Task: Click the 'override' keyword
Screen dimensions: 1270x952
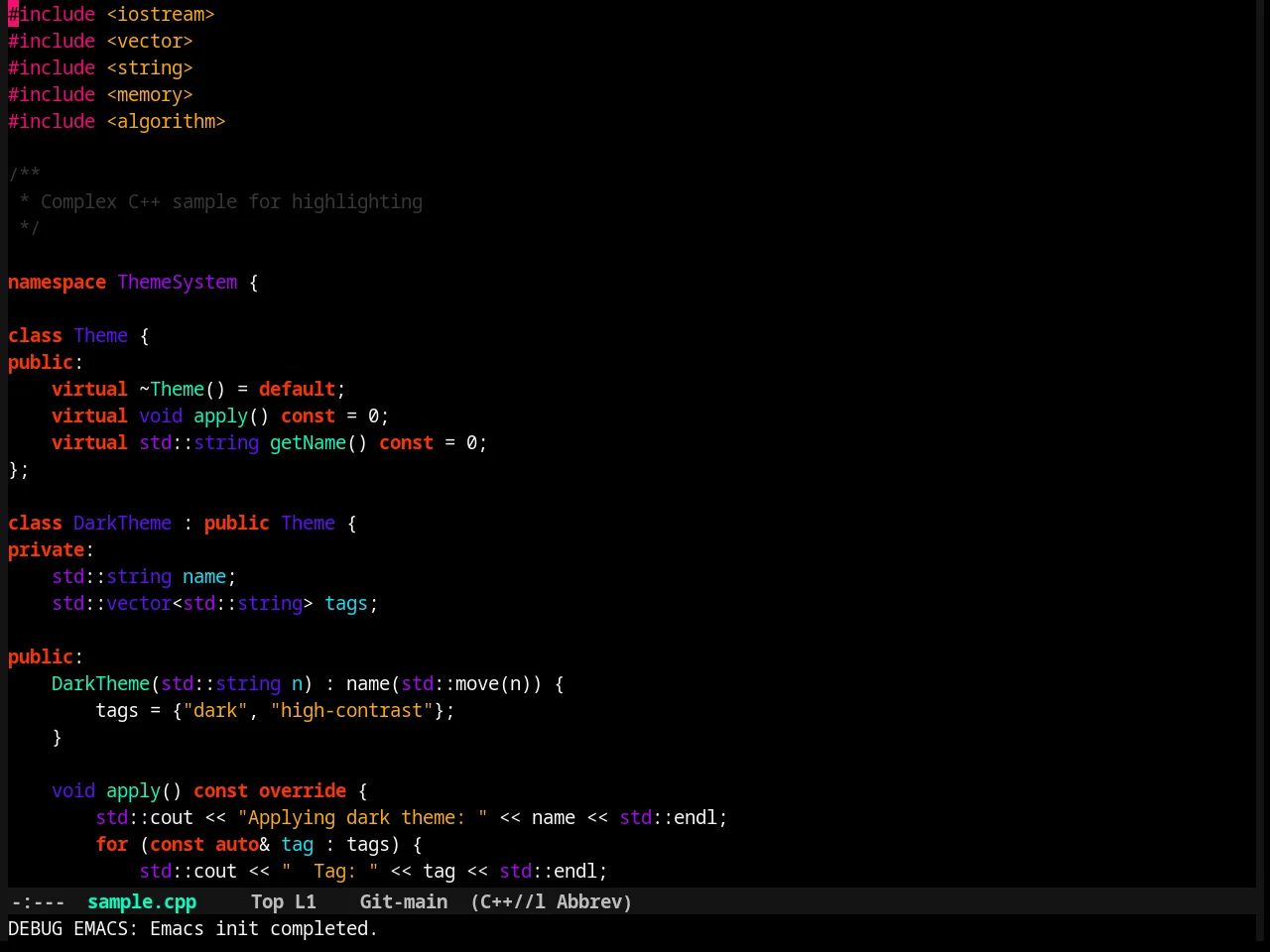Action: (303, 790)
